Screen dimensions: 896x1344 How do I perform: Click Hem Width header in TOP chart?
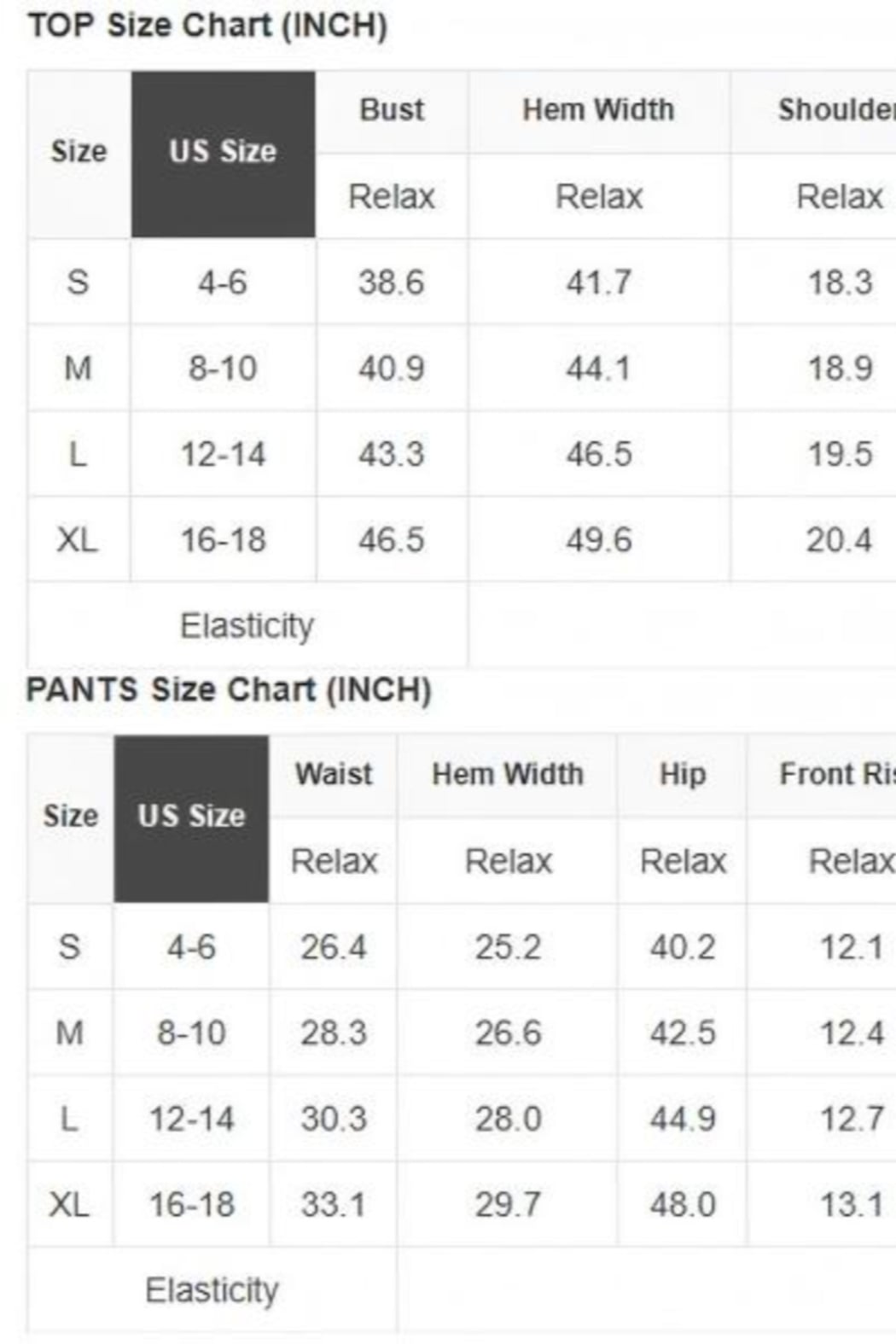coord(599,111)
